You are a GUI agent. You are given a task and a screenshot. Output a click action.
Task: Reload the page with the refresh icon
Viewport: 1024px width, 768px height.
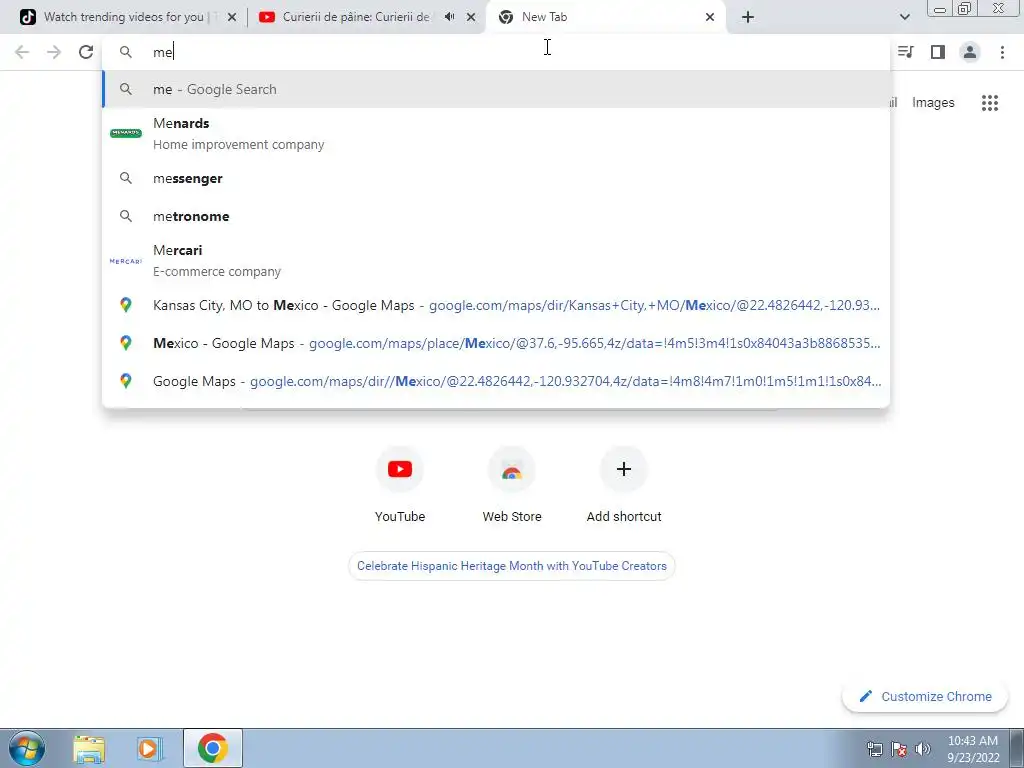(x=86, y=52)
